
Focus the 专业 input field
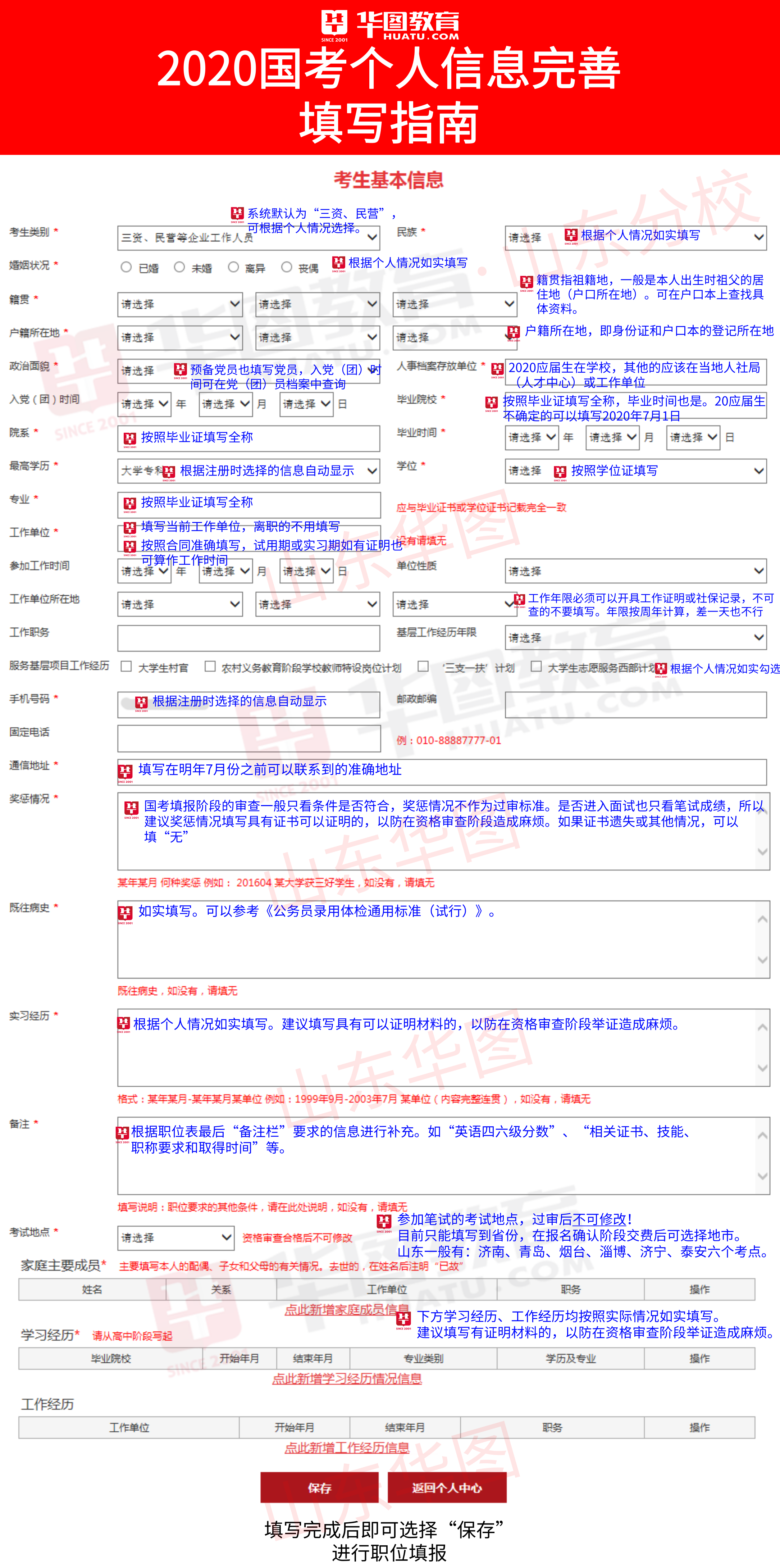(249, 505)
